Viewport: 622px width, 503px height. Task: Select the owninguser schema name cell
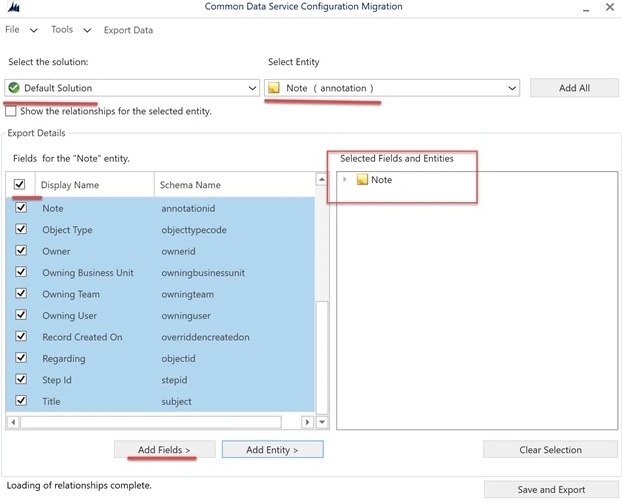(x=186, y=315)
